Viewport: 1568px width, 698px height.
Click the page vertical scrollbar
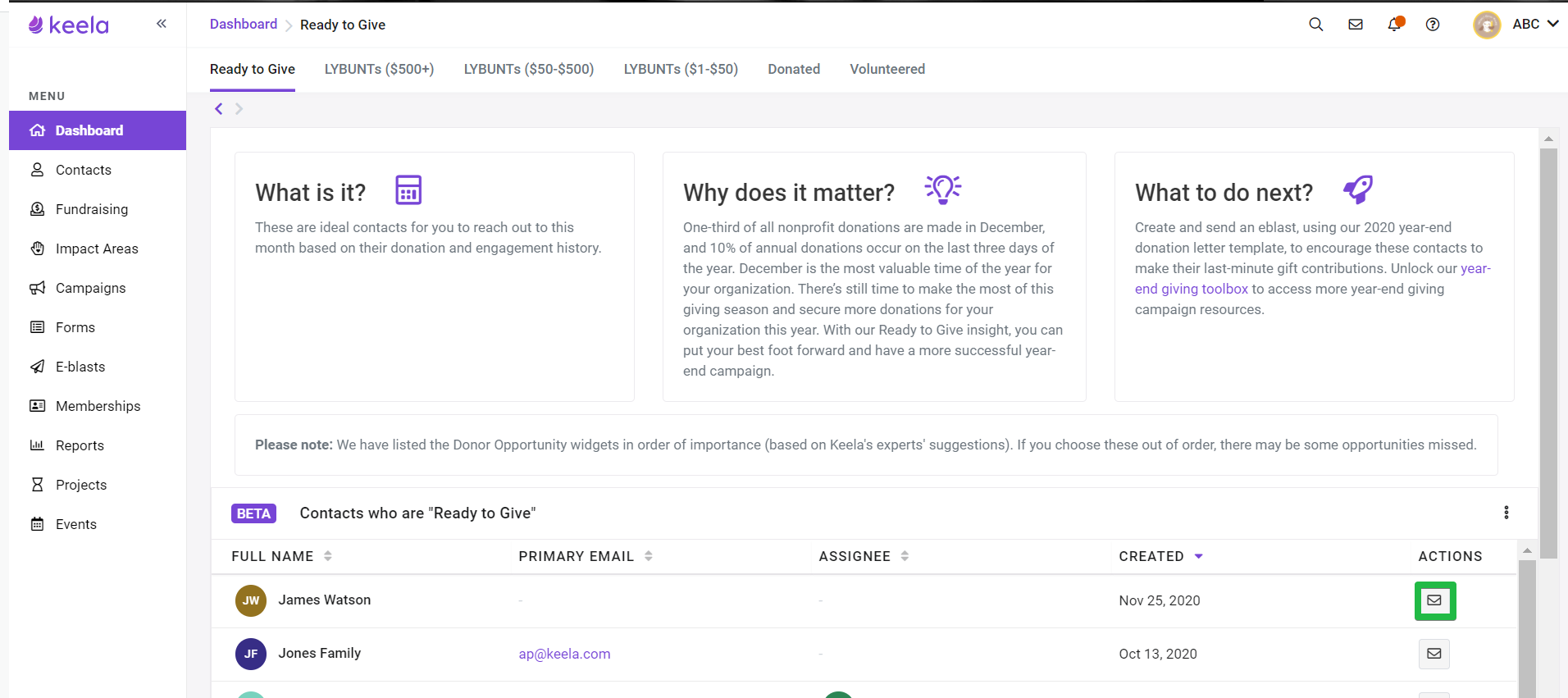(x=1548, y=353)
